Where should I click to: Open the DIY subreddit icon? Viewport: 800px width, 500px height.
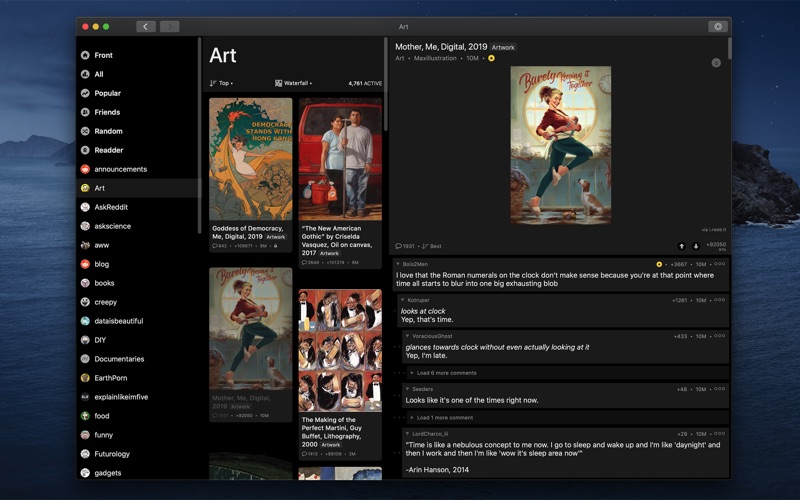click(85, 340)
